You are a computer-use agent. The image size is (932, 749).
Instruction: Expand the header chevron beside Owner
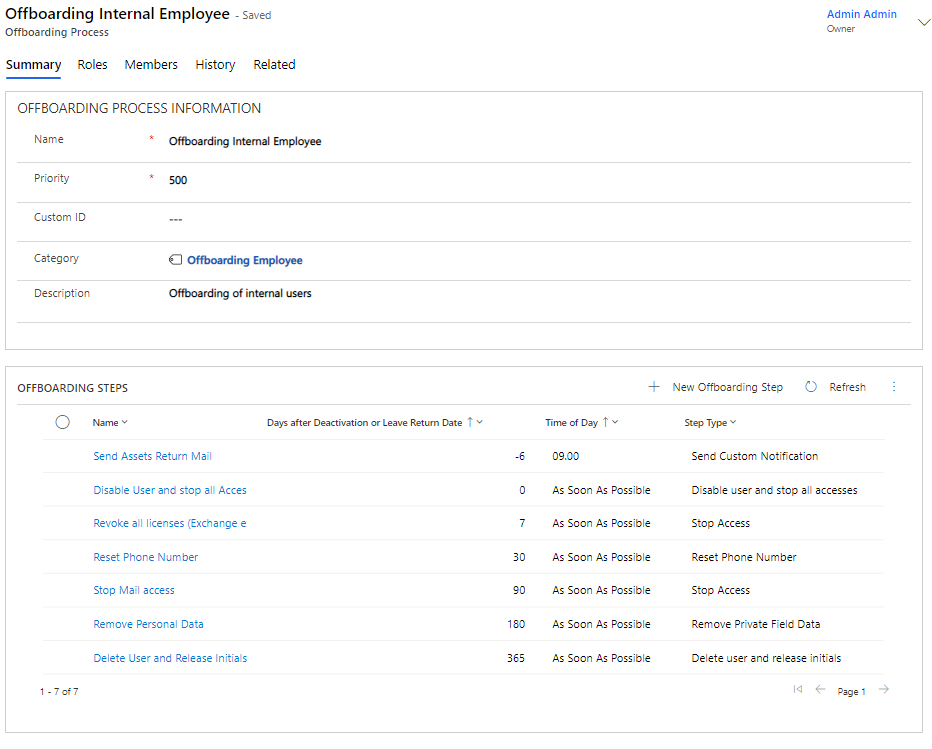(x=923, y=23)
